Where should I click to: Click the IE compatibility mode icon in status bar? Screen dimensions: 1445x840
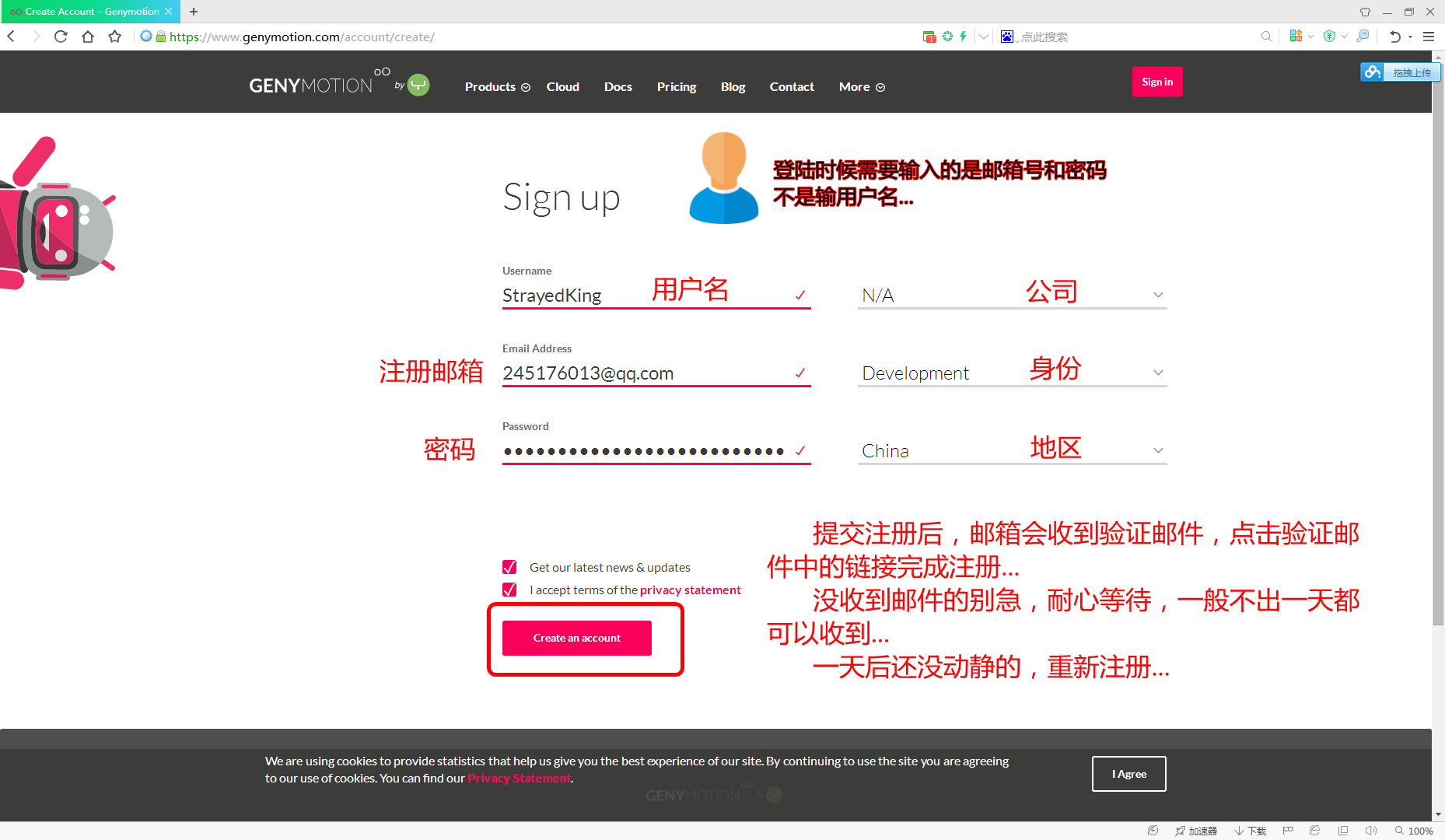[1314, 831]
